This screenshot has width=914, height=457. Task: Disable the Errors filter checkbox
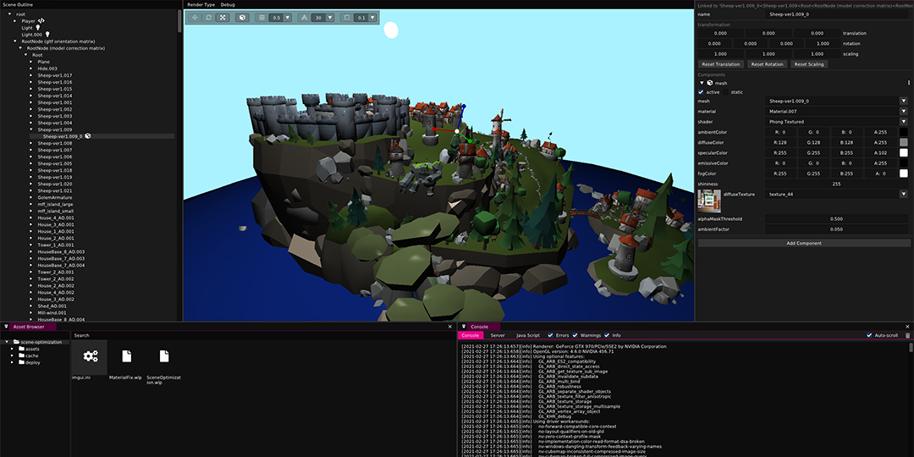pos(549,335)
